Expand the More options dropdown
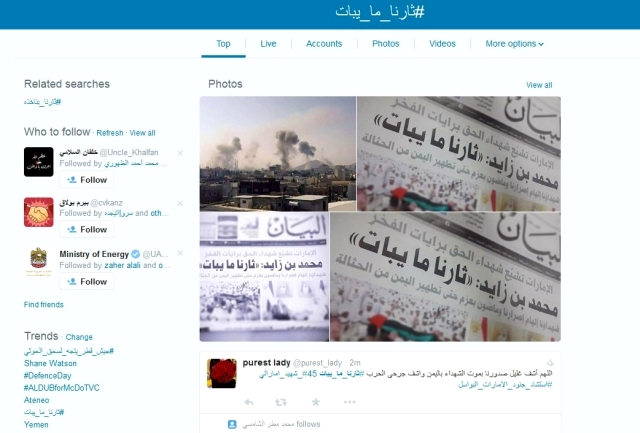Image resolution: width=640 pixels, height=433 pixels. (514, 44)
